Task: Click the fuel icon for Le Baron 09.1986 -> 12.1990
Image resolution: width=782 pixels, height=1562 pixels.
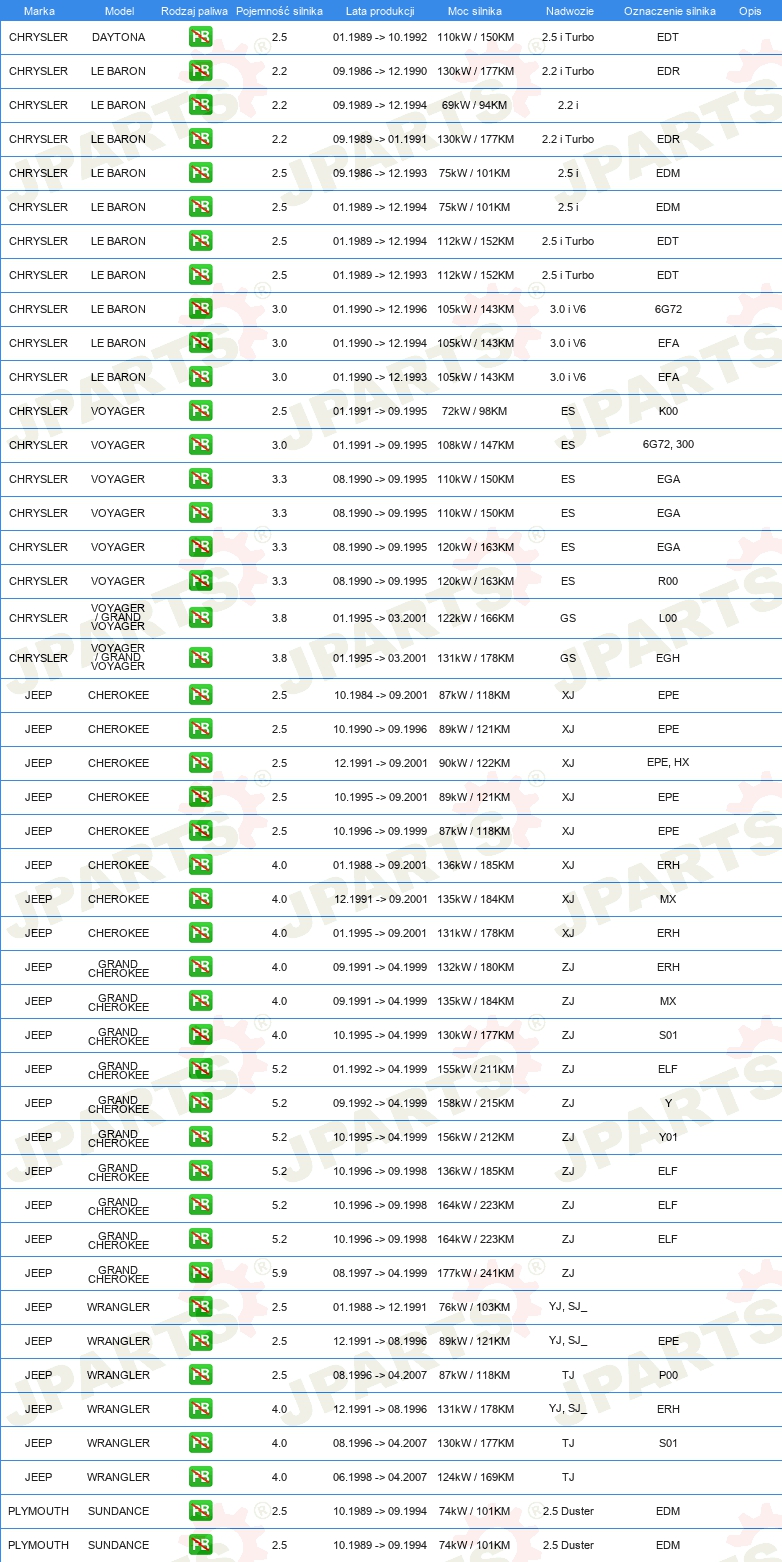Action: 200,72
